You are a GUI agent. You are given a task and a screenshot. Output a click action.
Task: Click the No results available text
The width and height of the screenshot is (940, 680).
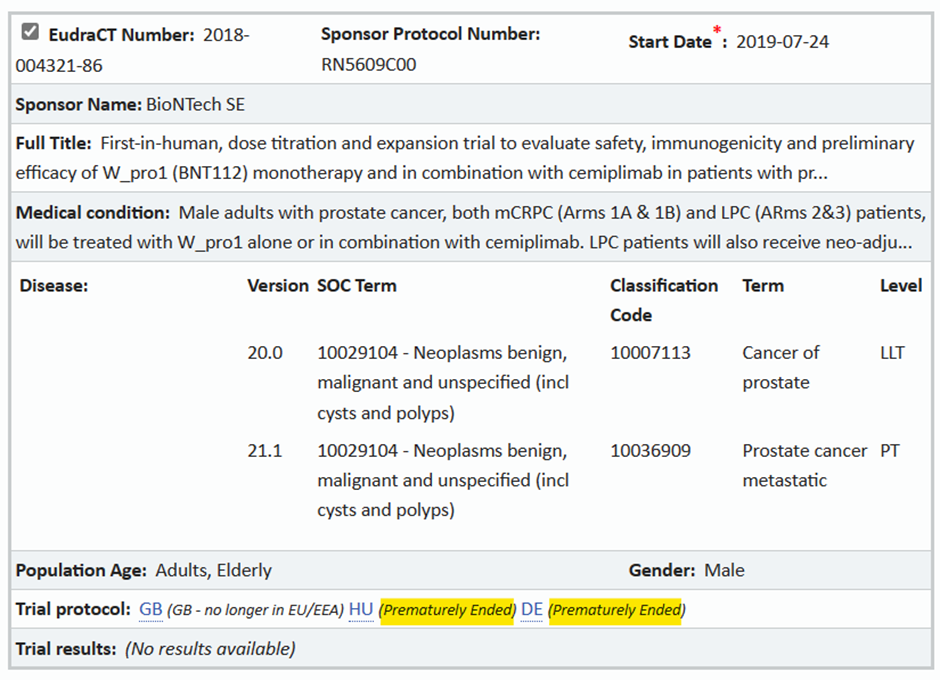(x=210, y=648)
